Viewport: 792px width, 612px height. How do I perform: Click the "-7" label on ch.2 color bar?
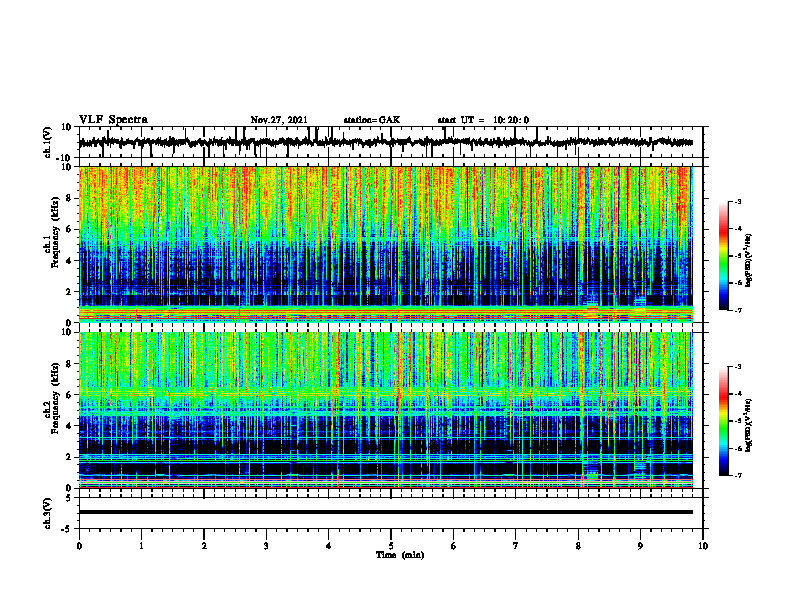click(738, 475)
